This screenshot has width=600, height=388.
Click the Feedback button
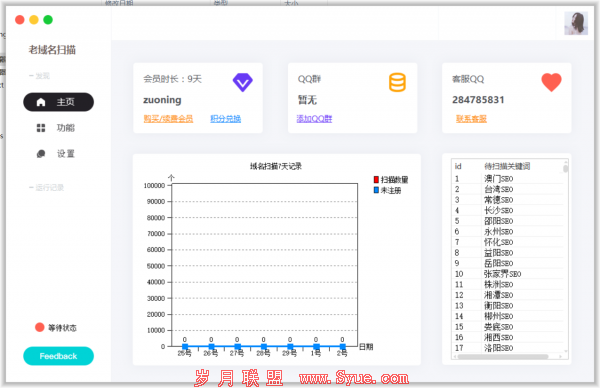click(x=59, y=356)
